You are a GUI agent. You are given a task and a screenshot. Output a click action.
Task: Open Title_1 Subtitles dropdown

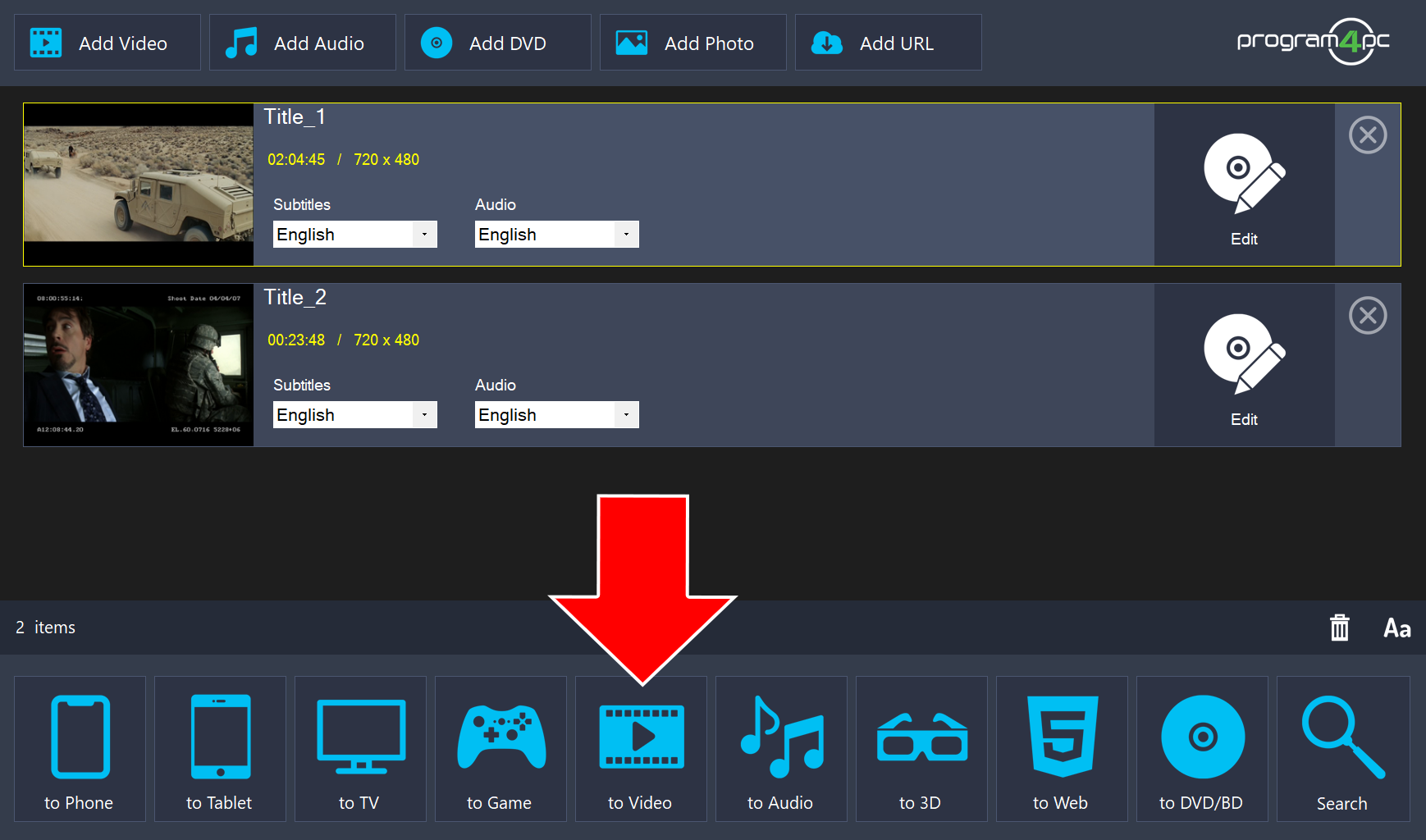[355, 235]
